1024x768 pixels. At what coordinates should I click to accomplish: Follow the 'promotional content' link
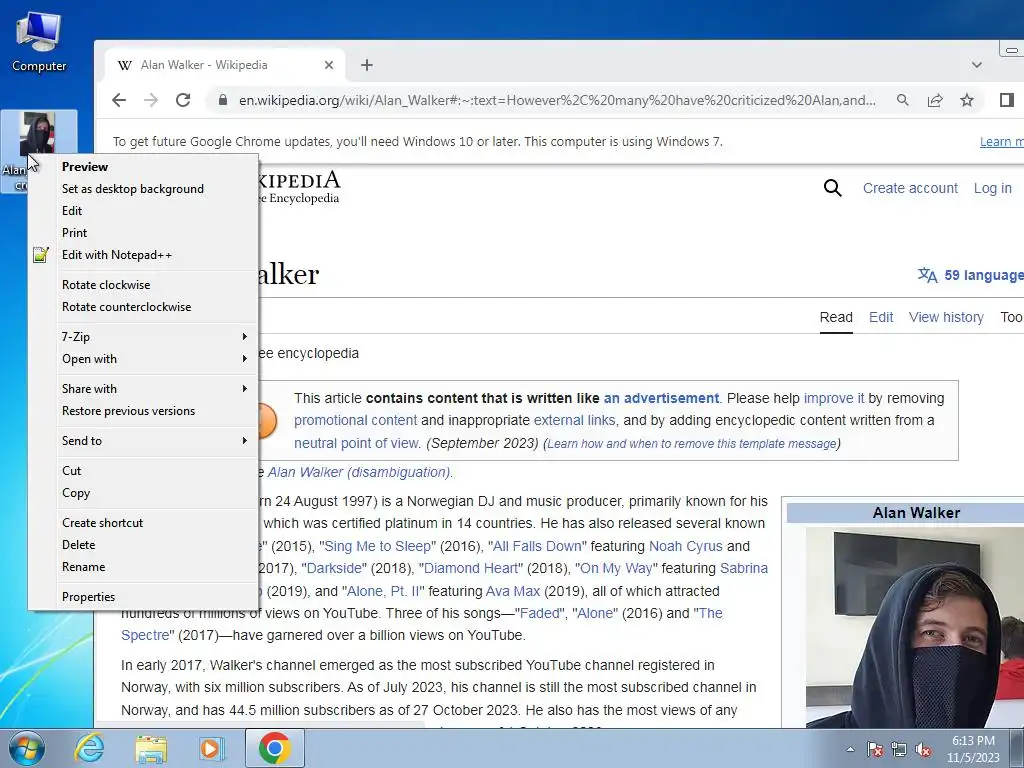pos(355,421)
